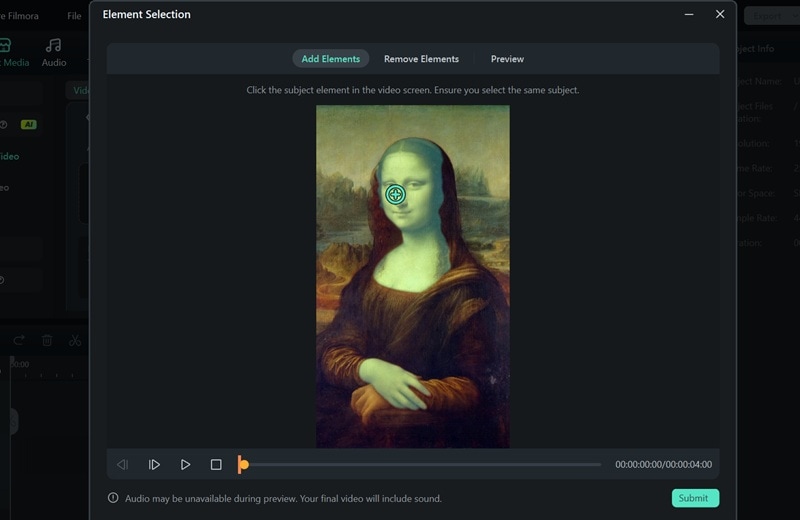This screenshot has width=800, height=520.
Task: Click the redo arrow in Filmora timeline toolbar
Action: click(19, 340)
